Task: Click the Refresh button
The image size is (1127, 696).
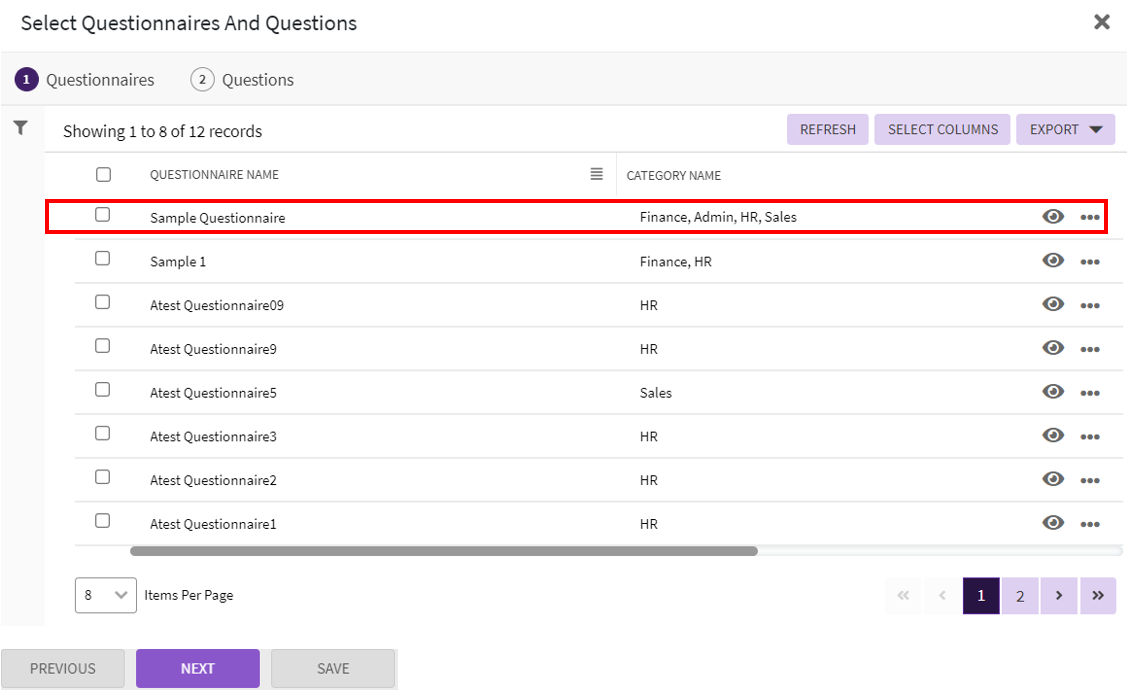Action: (827, 129)
